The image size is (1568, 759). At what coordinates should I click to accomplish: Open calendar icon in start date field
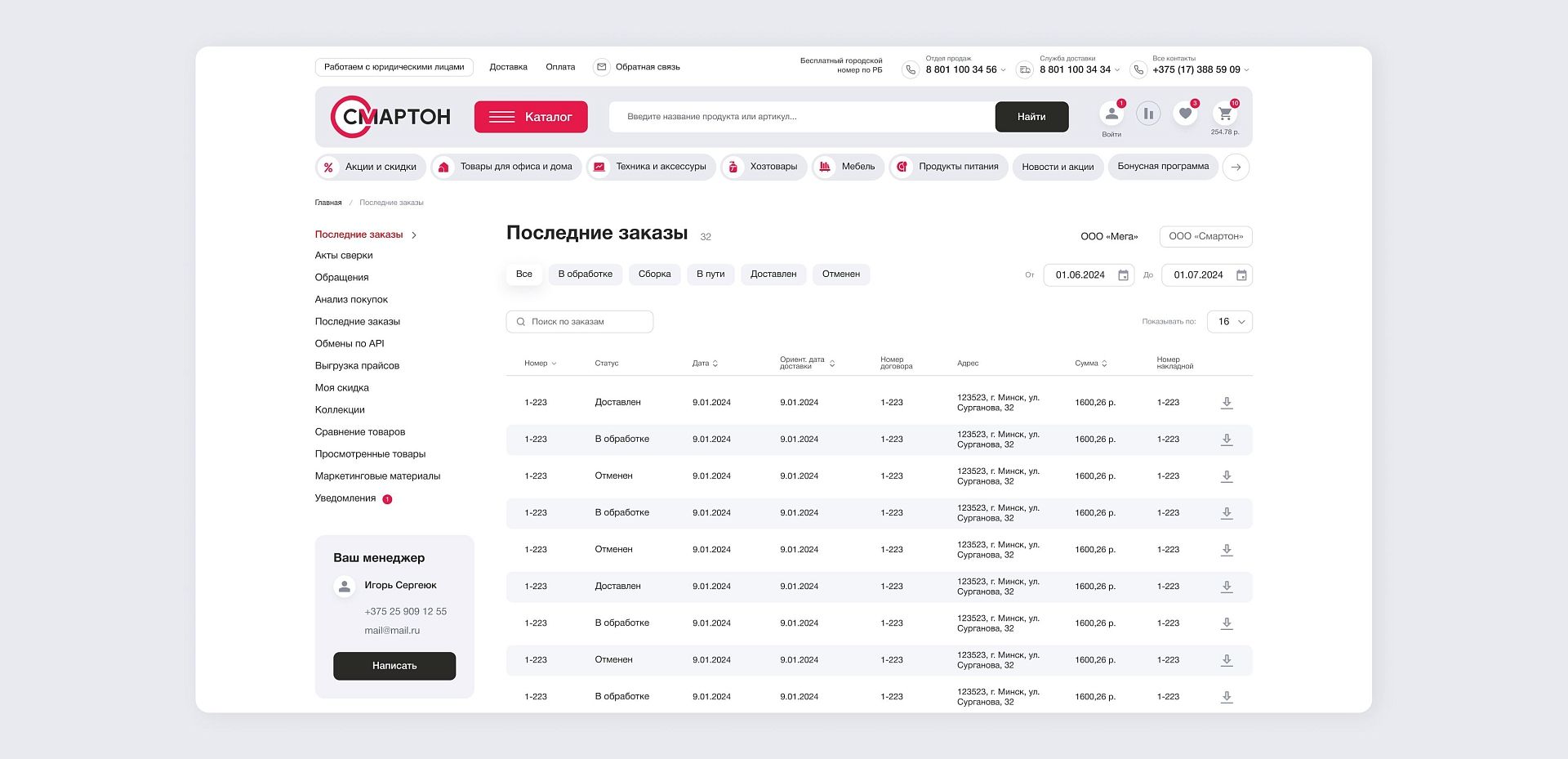(x=1123, y=275)
